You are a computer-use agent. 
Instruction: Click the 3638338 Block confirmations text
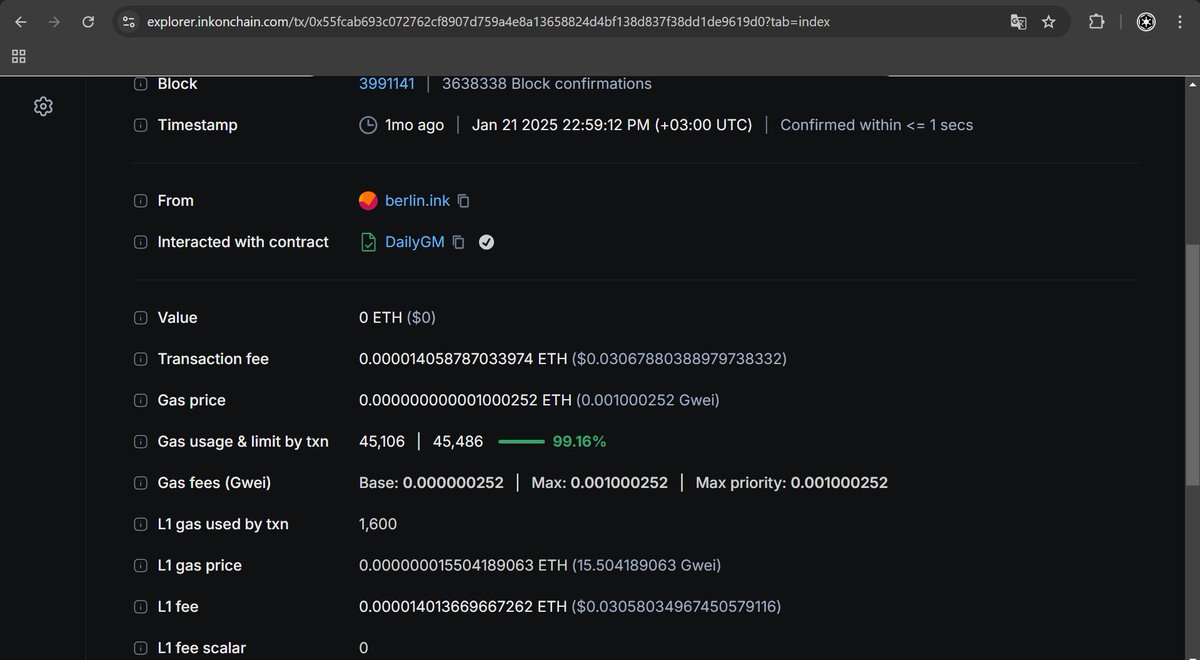(547, 84)
